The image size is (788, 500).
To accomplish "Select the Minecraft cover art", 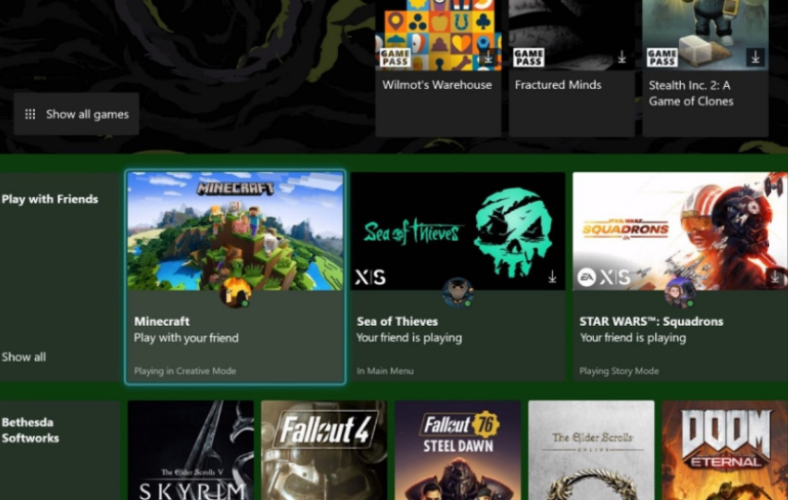I will (236, 231).
